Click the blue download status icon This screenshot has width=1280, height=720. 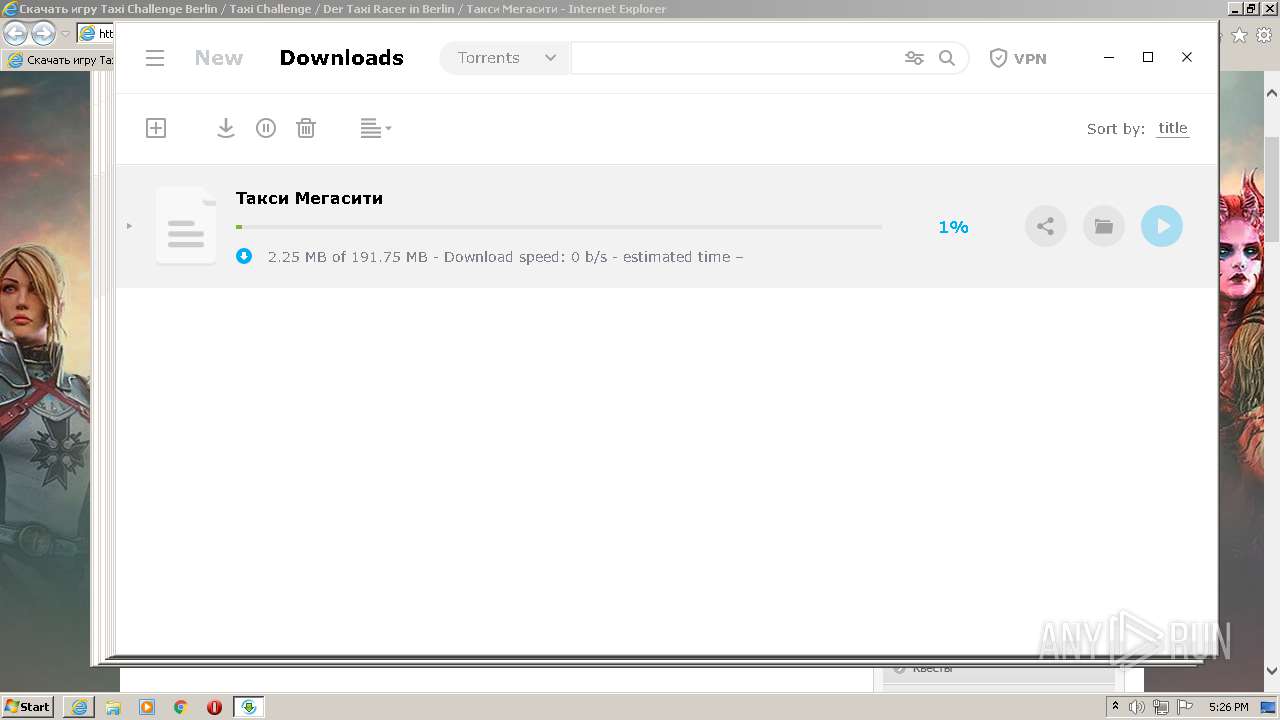click(244, 257)
